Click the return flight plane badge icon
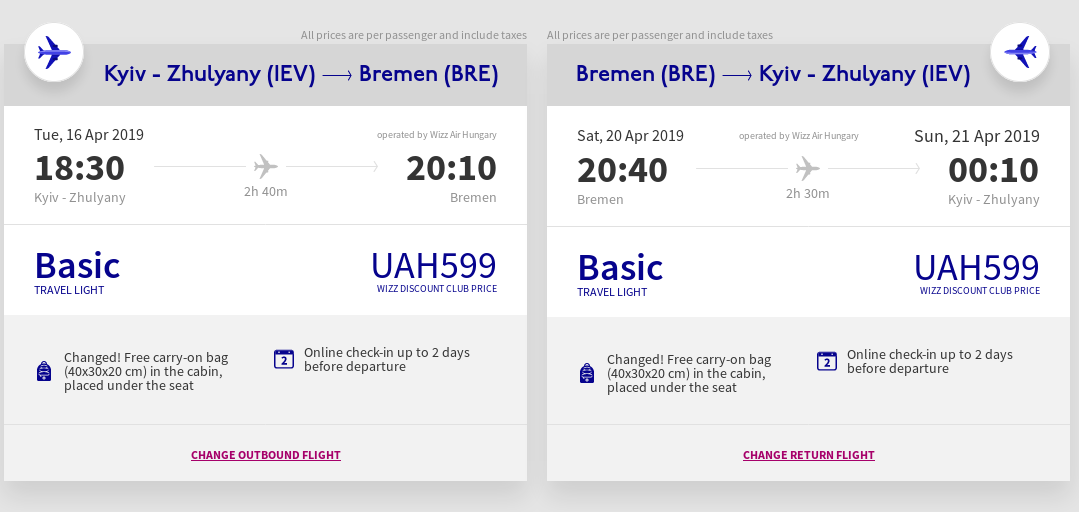The width and height of the screenshot is (1079, 512). click(1020, 52)
